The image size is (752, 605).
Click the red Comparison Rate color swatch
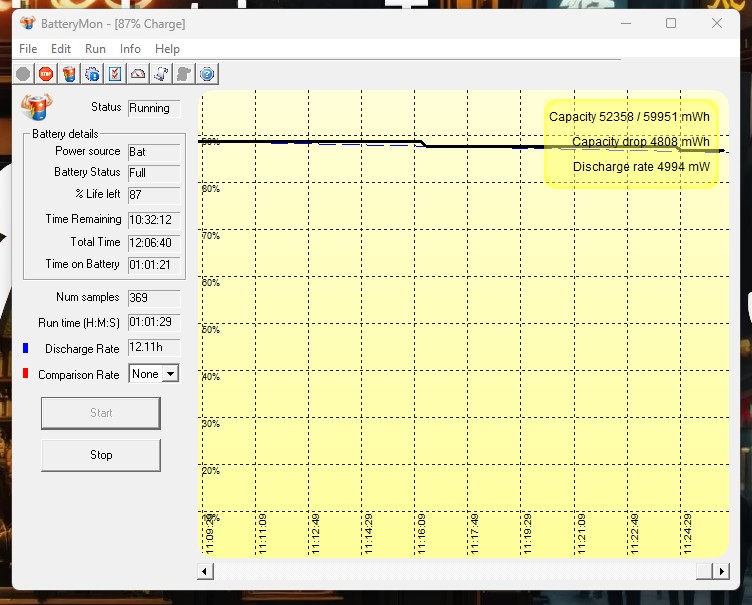(25, 373)
